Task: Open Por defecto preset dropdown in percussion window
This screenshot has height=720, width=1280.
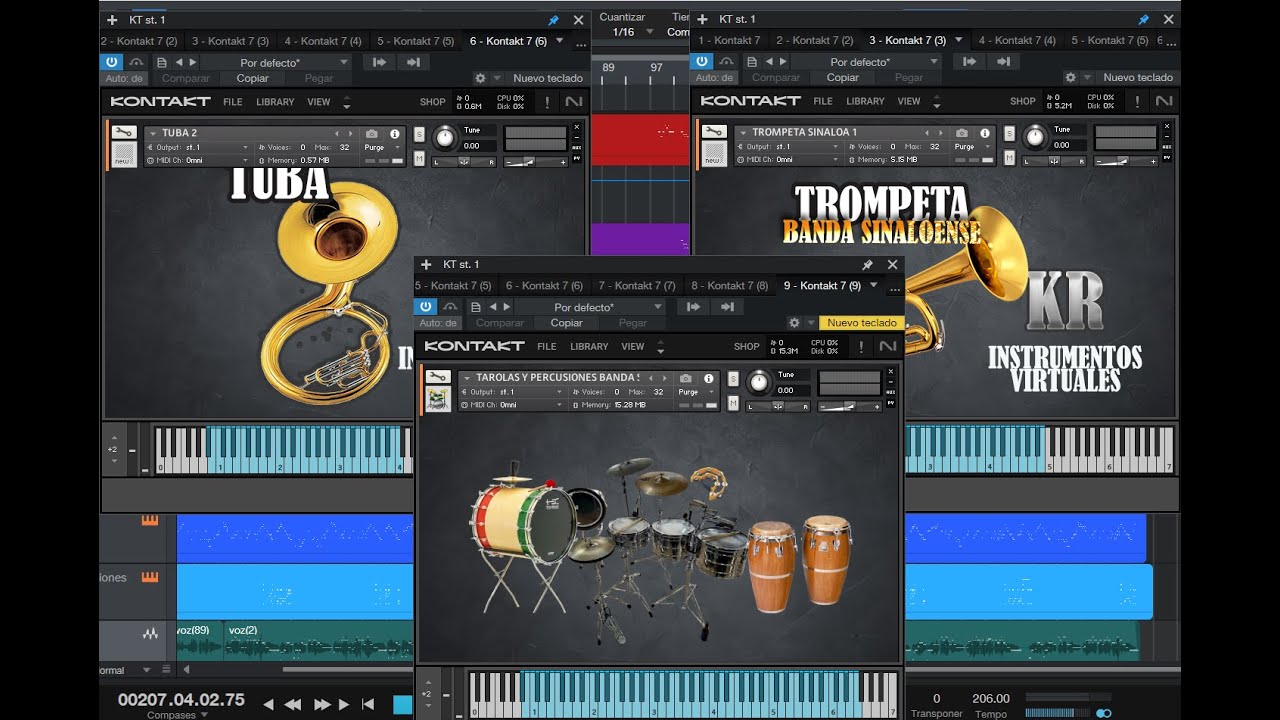Action: point(590,307)
